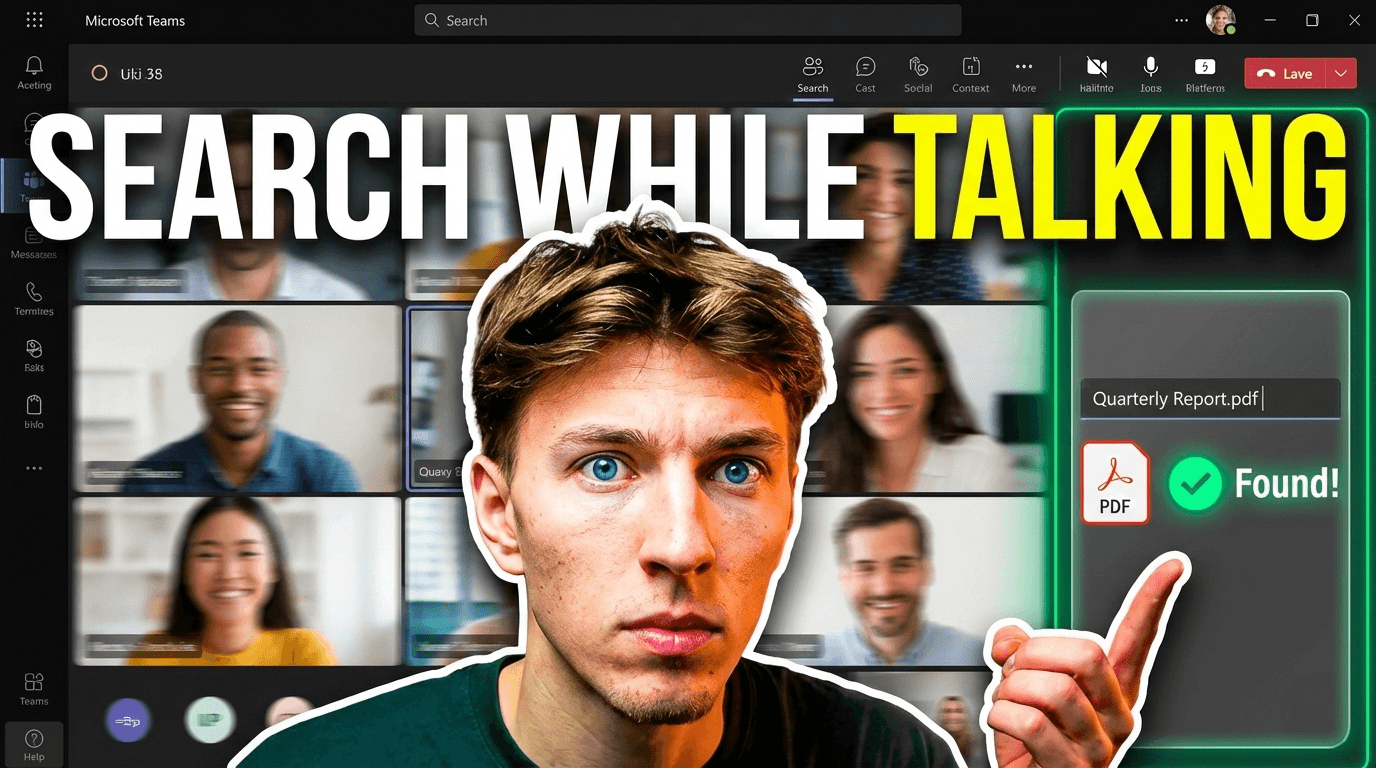Minimize the Teams window

[x=1270, y=20]
